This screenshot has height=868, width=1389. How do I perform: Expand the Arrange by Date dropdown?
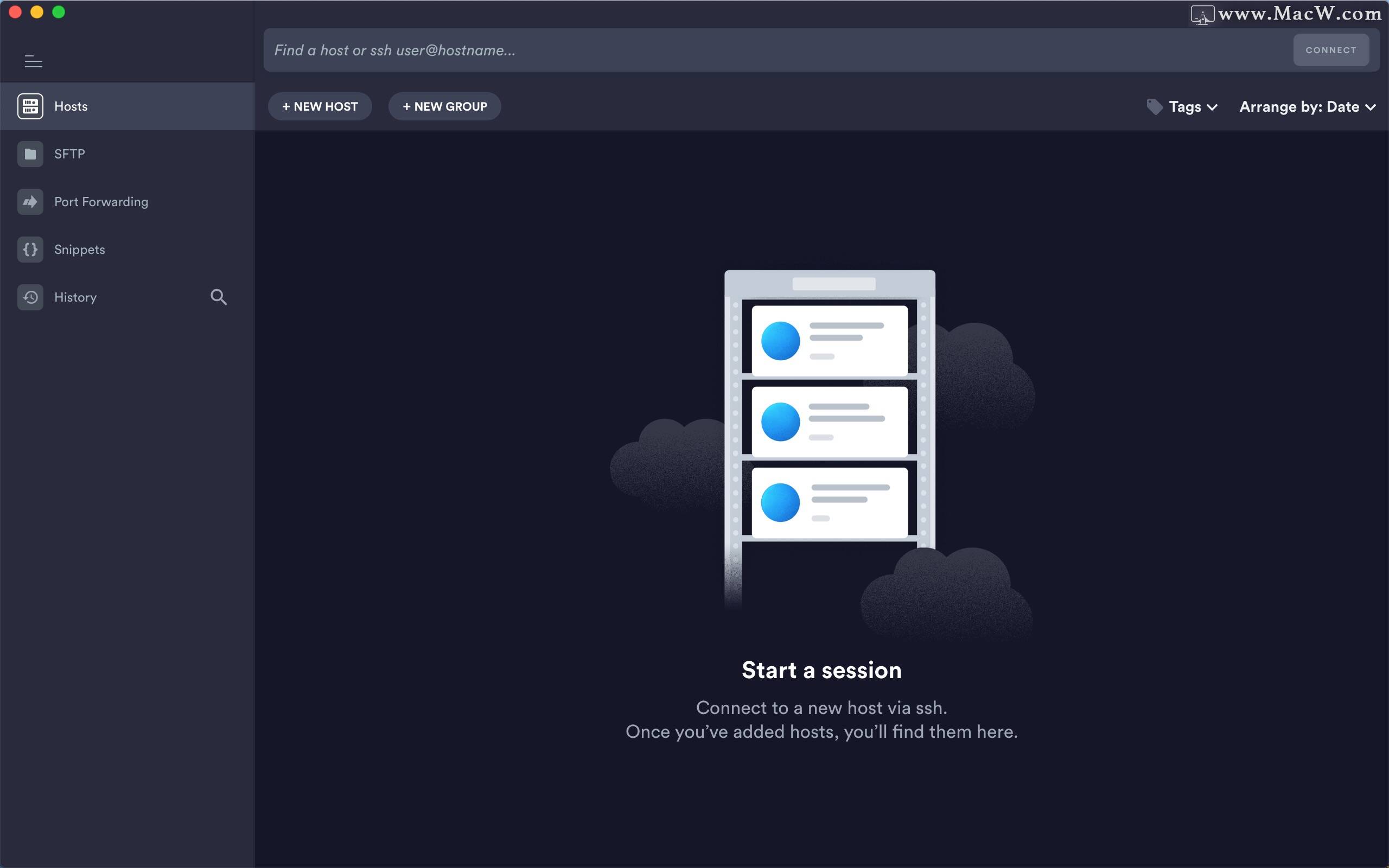click(1307, 106)
